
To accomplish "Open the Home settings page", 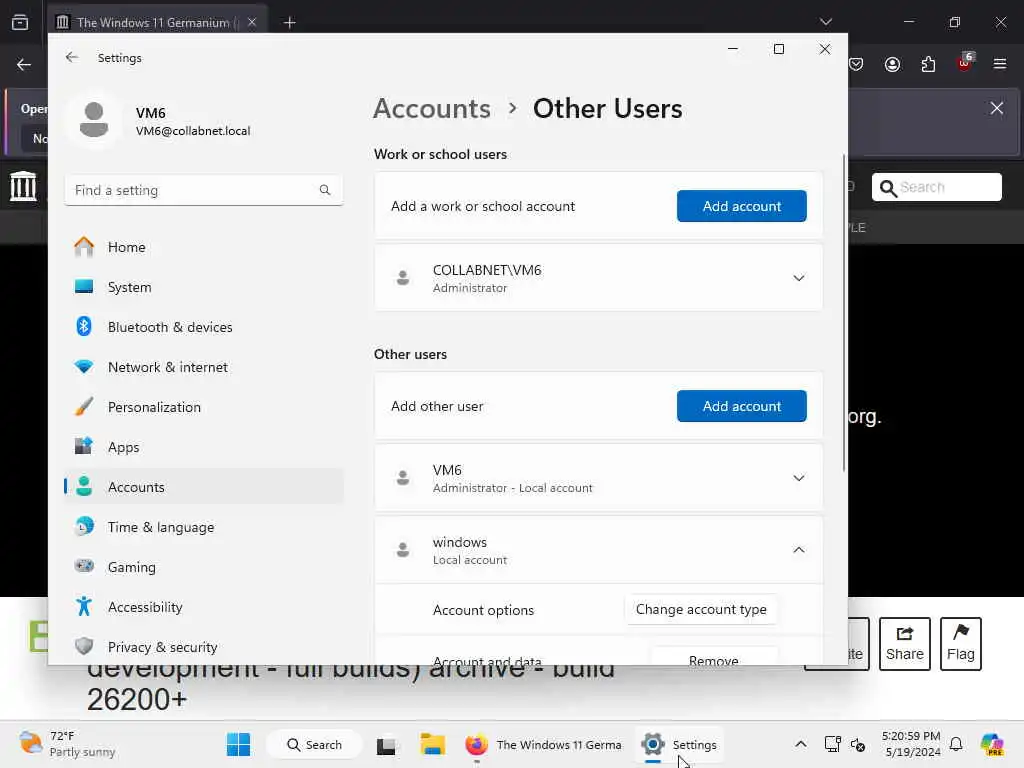I will pyautogui.click(x=204, y=247).
